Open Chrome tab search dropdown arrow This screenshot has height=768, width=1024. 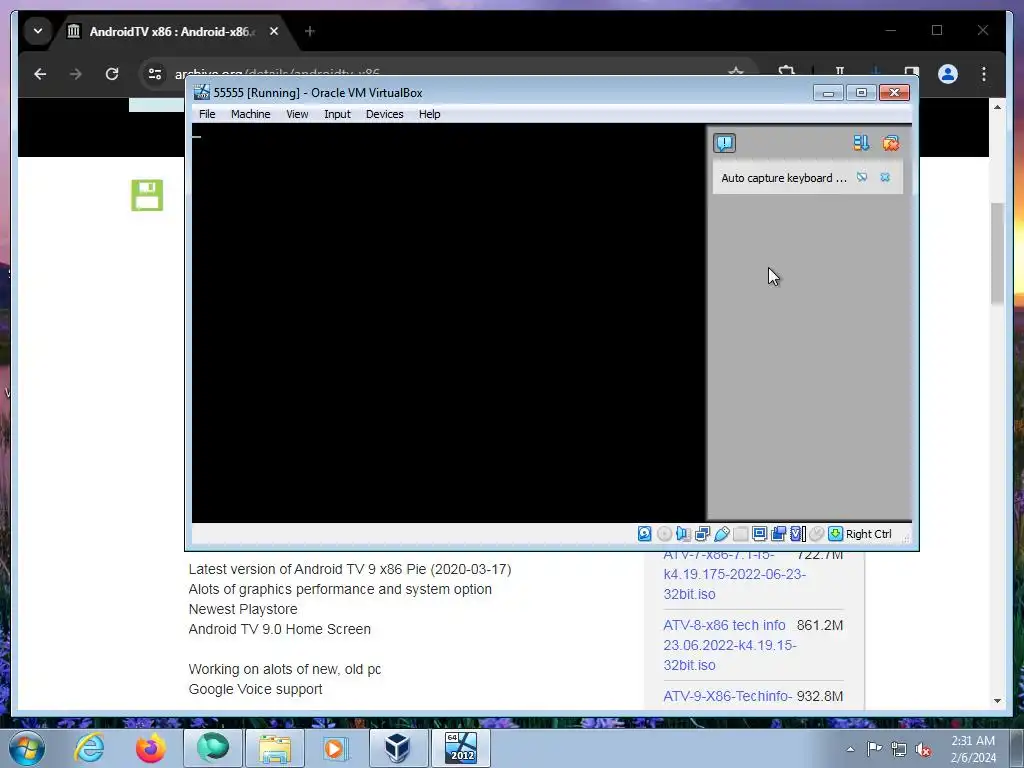(x=38, y=31)
